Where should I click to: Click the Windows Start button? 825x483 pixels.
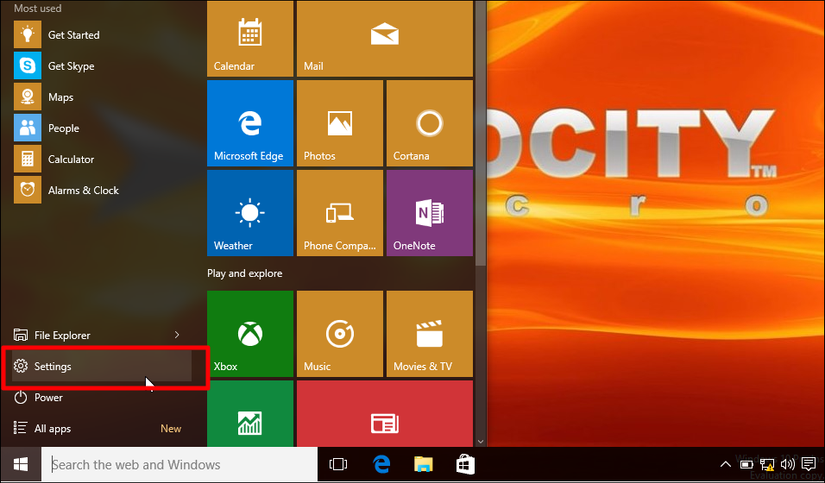(20, 464)
